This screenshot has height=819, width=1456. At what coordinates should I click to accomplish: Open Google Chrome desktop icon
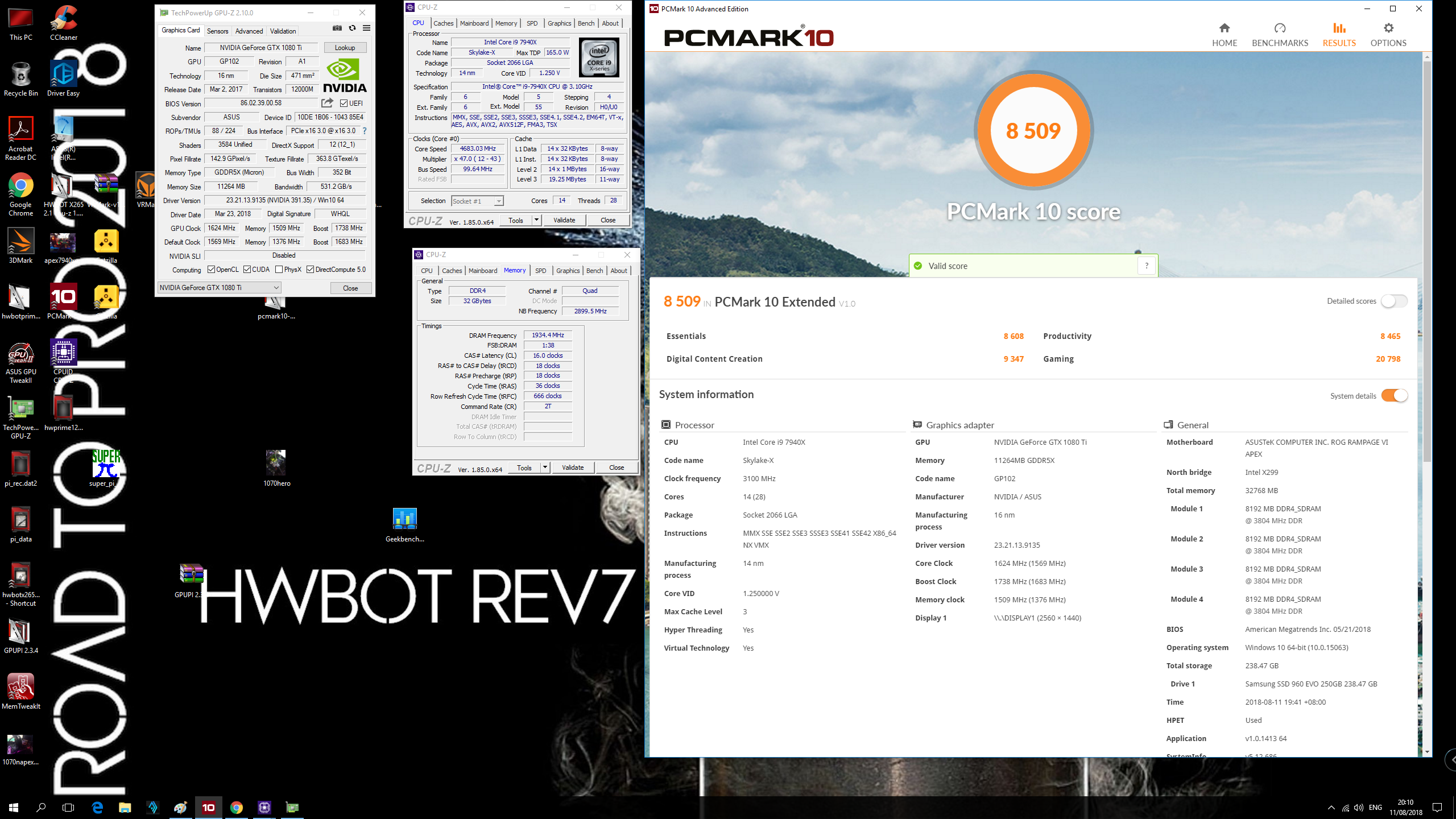pos(21,195)
